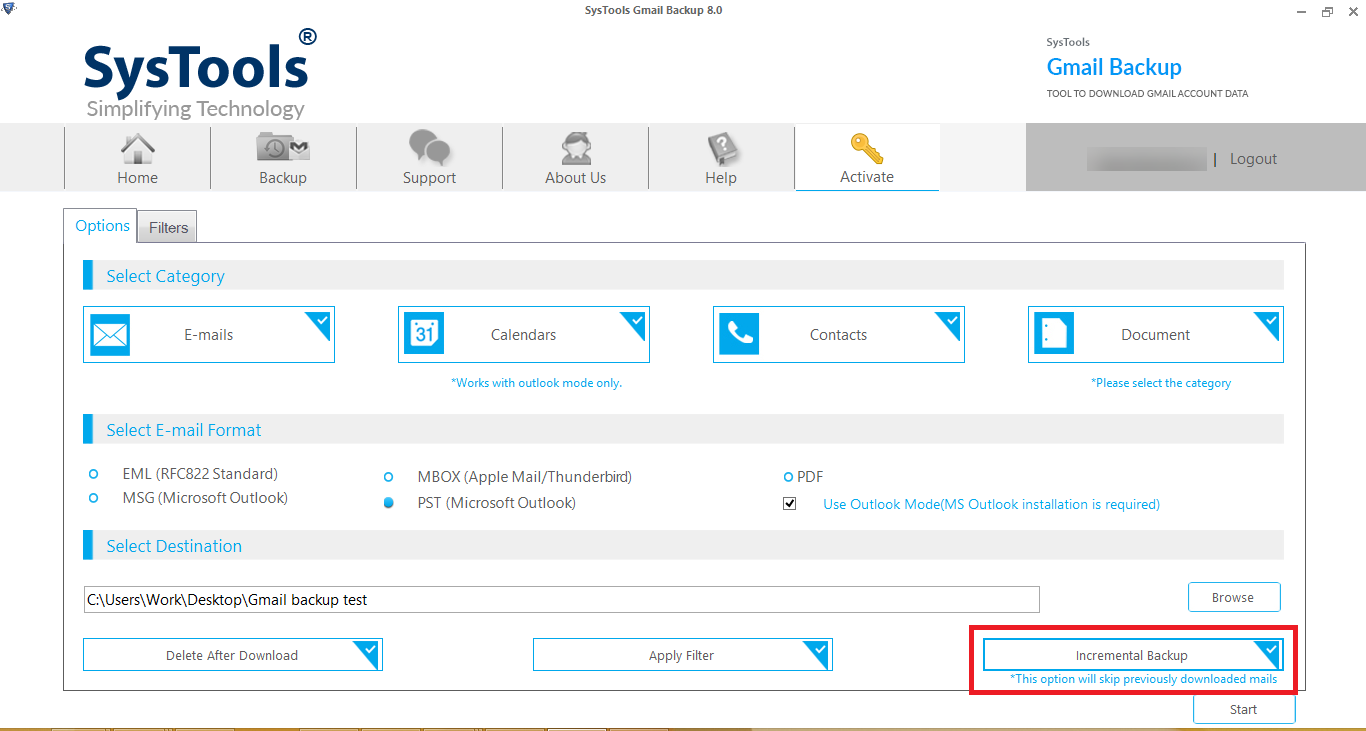Click Use Outlook Mode label text

(x=991, y=504)
